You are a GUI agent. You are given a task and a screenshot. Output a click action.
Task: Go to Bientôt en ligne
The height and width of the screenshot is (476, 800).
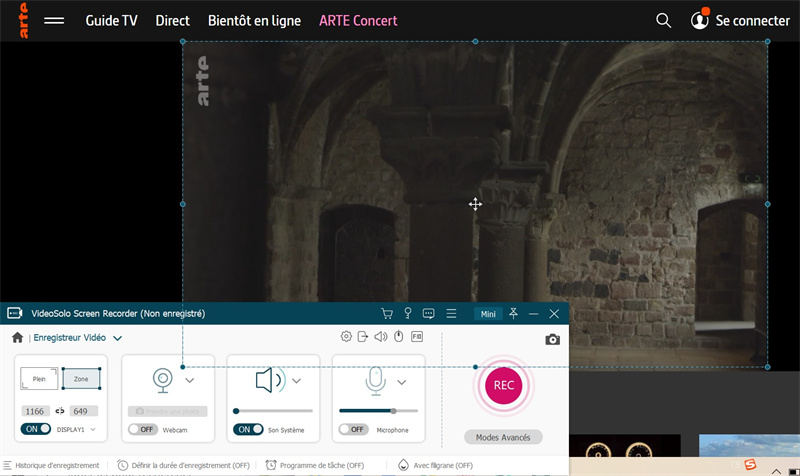coord(254,20)
